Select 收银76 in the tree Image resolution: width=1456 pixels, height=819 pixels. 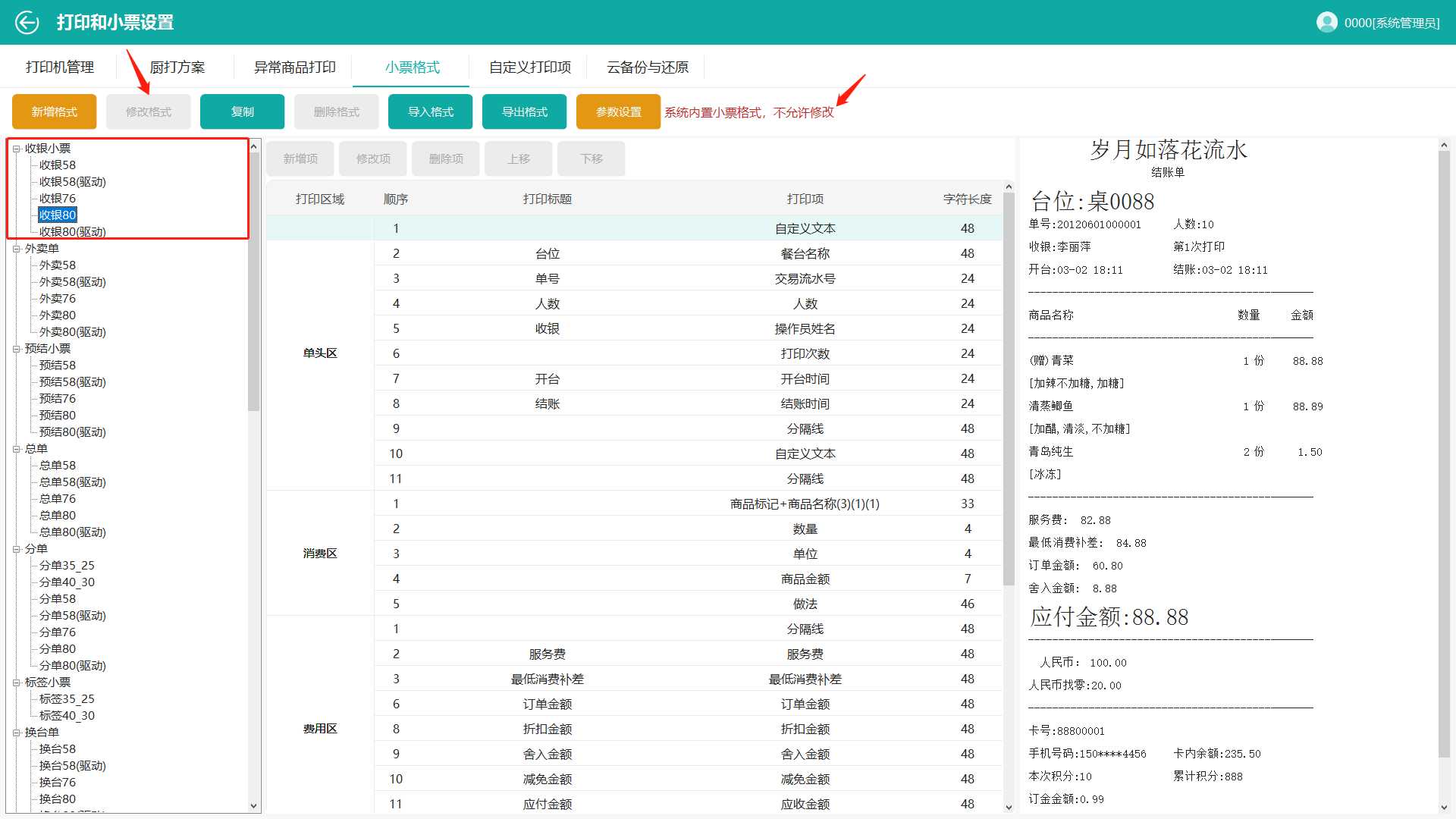pos(58,199)
